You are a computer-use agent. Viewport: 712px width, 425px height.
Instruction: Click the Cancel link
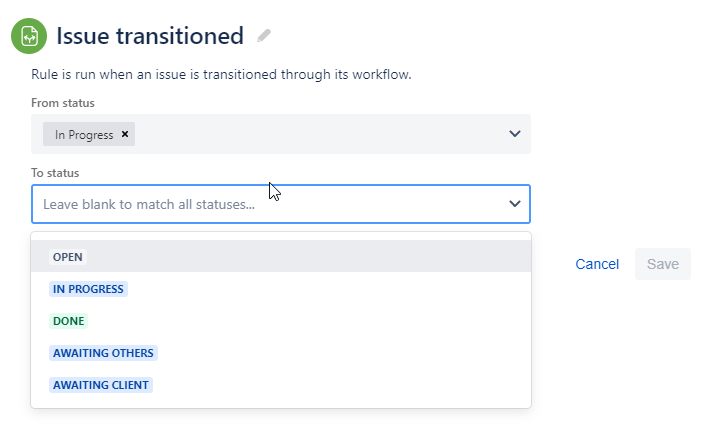click(597, 264)
